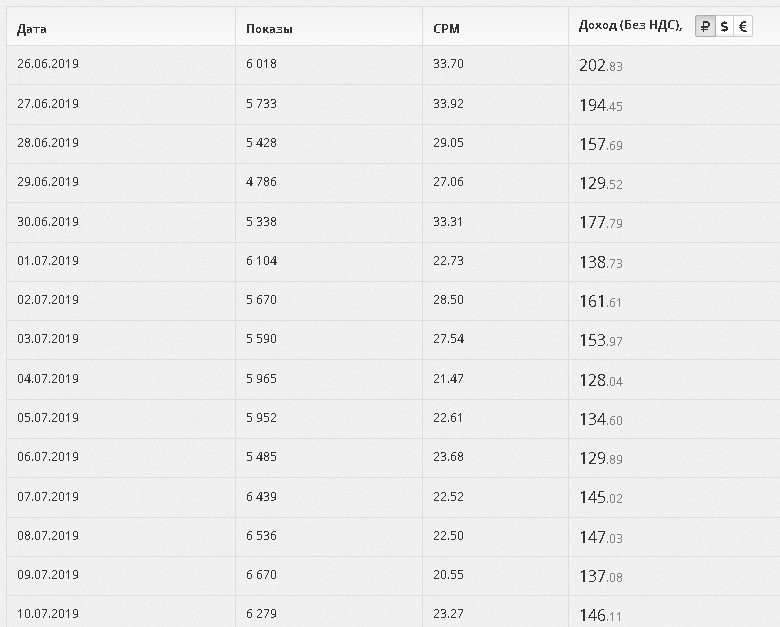The height and width of the screenshot is (627, 780).
Task: Switch income currency to rubles
Action: [x=705, y=27]
